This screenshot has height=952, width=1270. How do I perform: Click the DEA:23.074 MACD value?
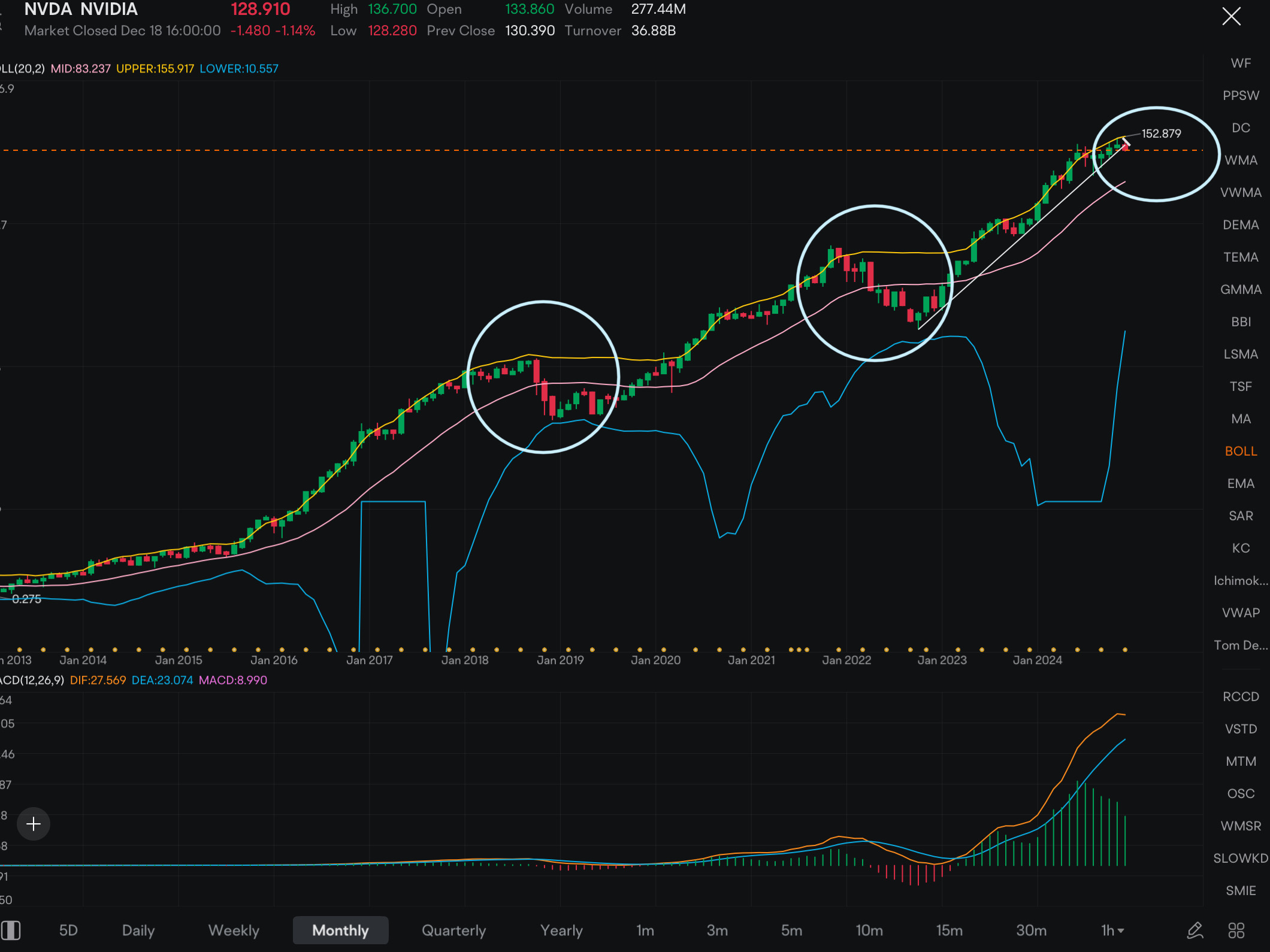point(162,680)
